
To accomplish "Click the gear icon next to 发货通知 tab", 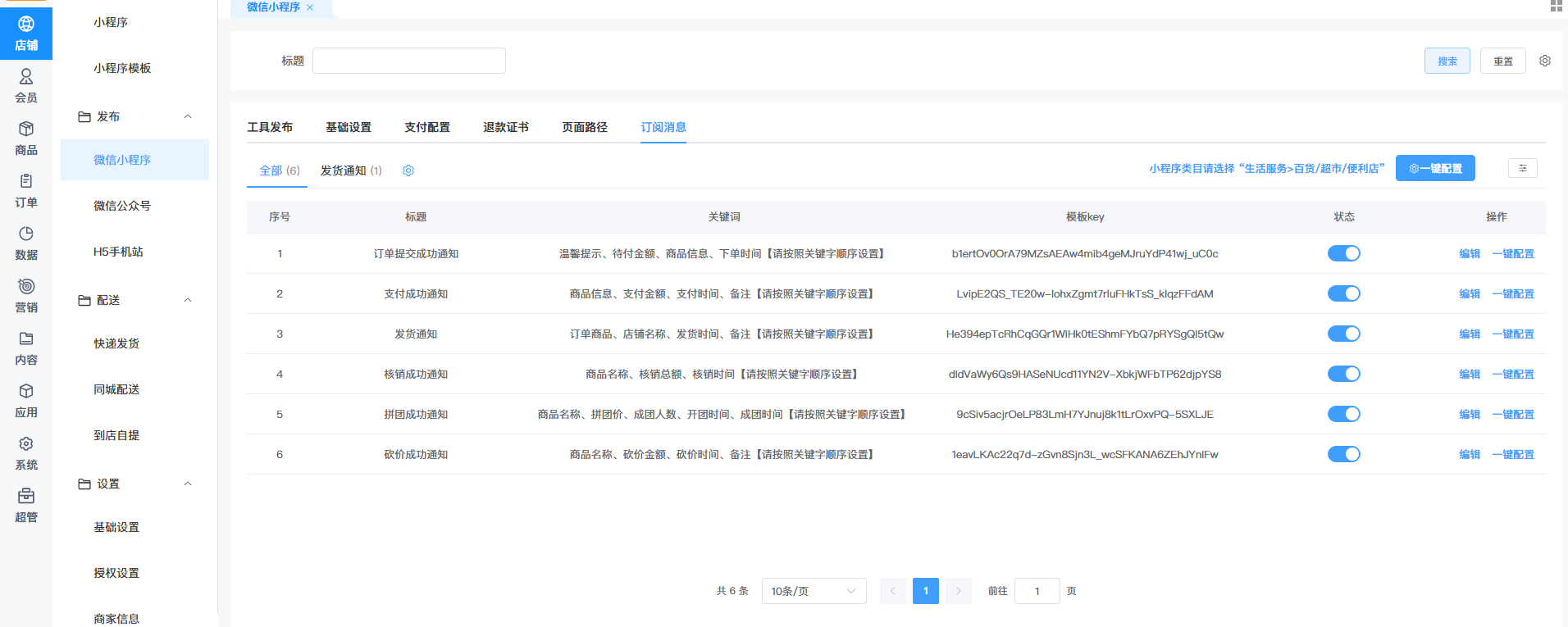I will point(408,170).
